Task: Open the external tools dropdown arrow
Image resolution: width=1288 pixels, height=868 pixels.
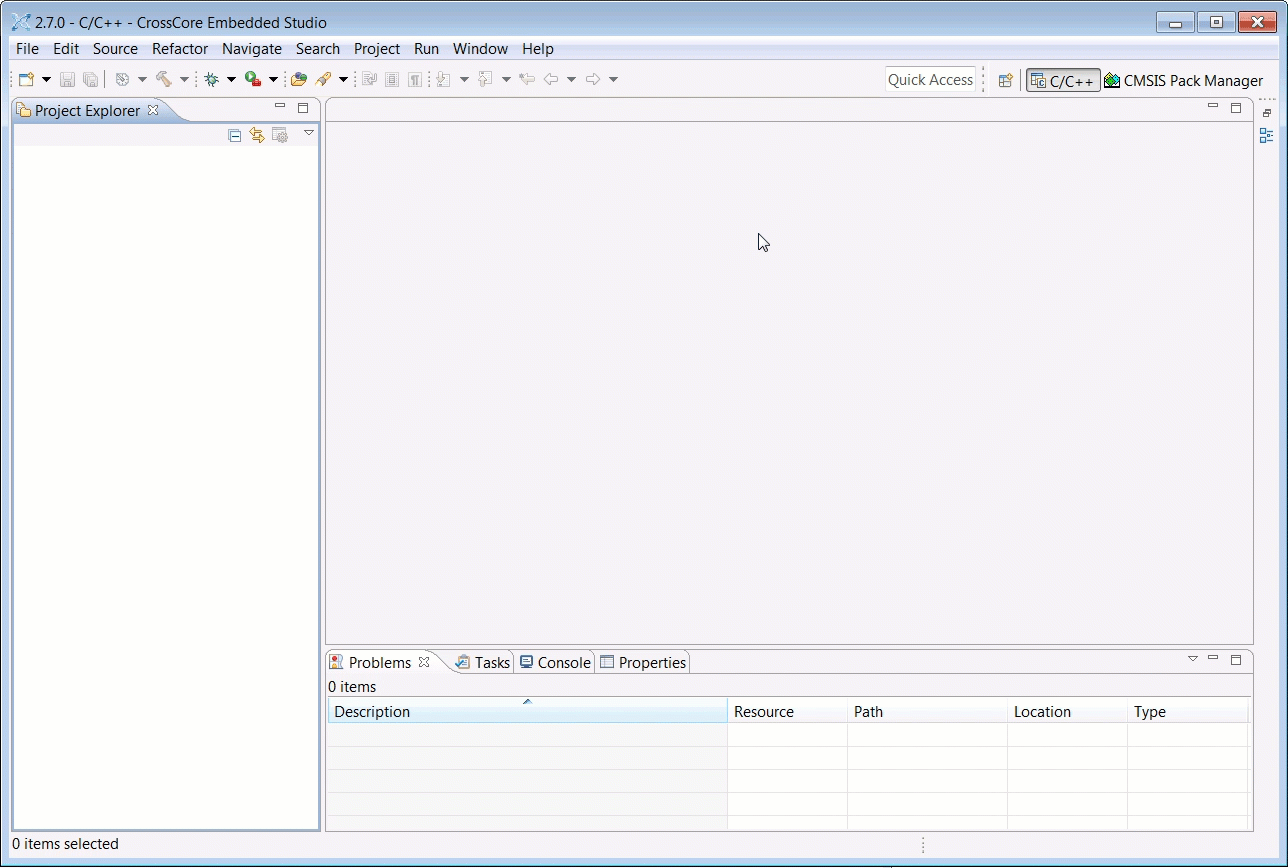Action: coord(273,80)
